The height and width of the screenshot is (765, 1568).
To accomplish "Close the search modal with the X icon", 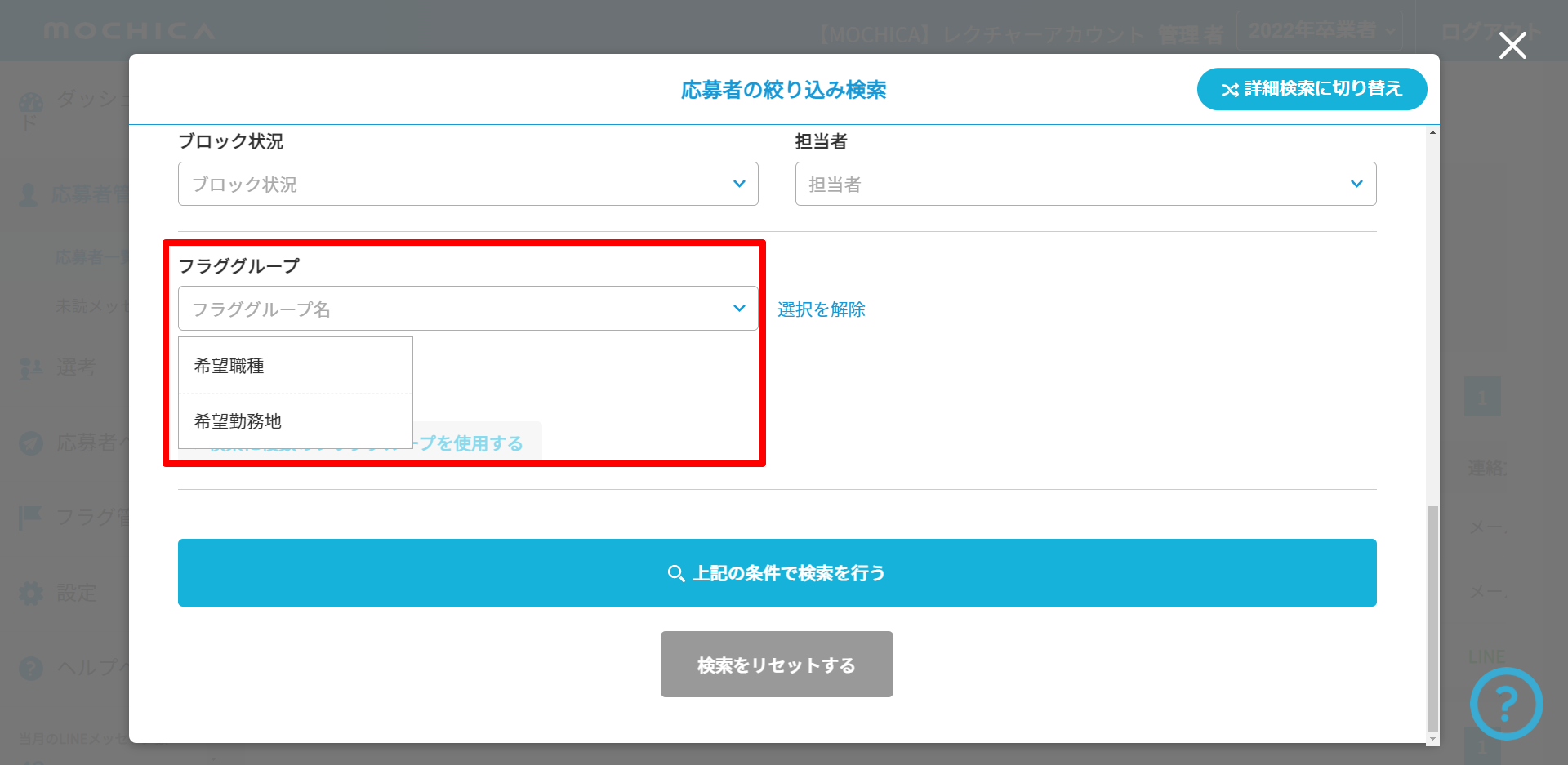I will (1512, 46).
